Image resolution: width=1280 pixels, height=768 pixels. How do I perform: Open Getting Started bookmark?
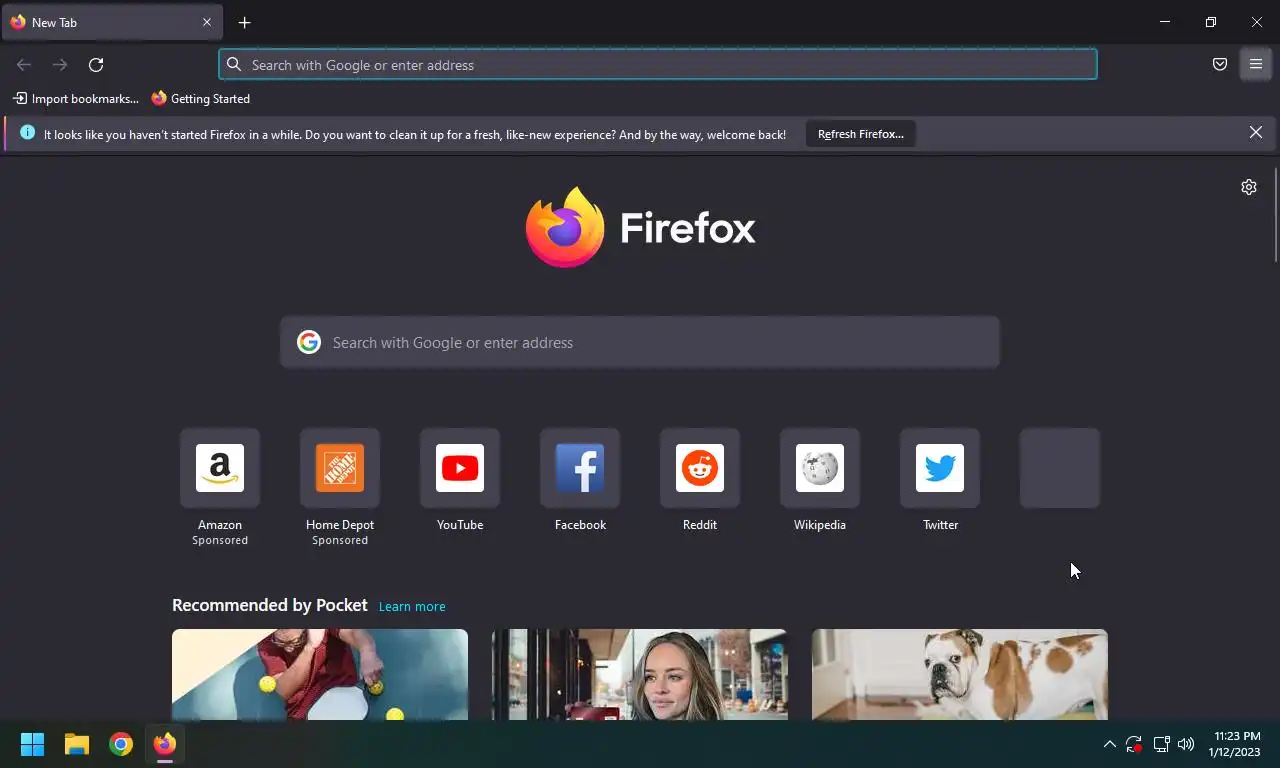(x=201, y=99)
